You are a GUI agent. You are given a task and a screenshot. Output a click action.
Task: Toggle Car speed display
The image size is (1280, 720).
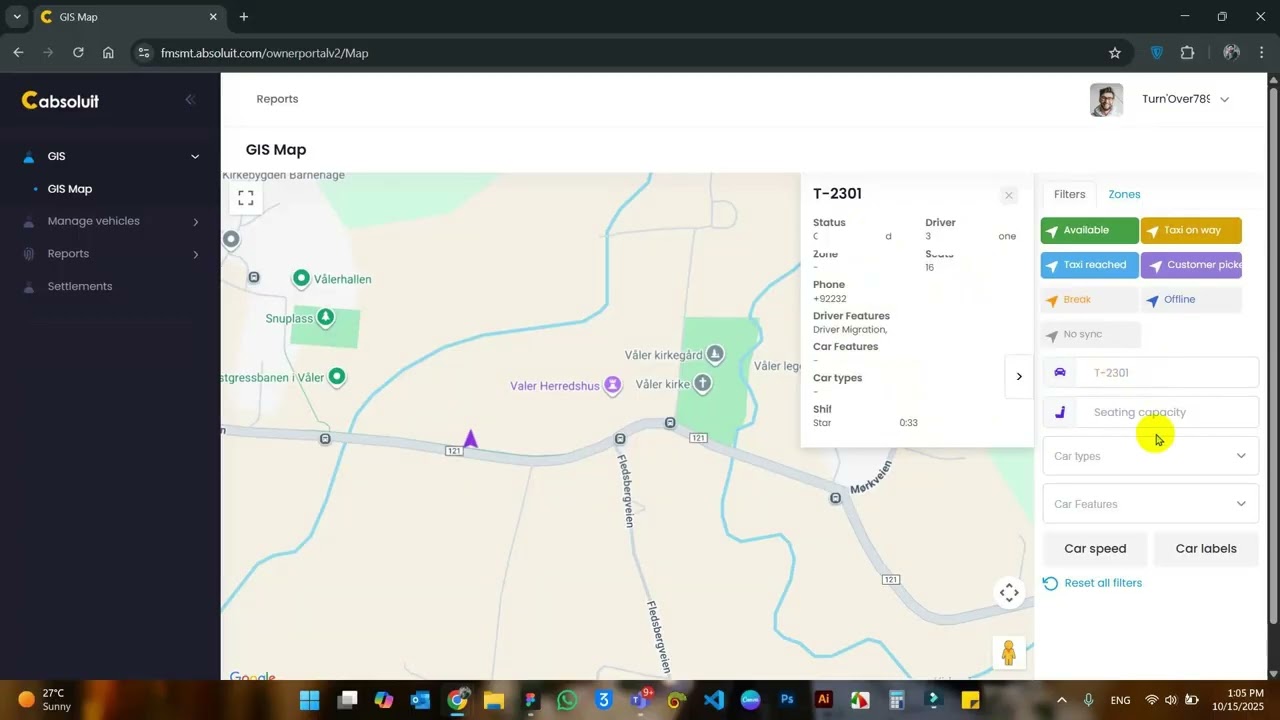[1095, 549]
